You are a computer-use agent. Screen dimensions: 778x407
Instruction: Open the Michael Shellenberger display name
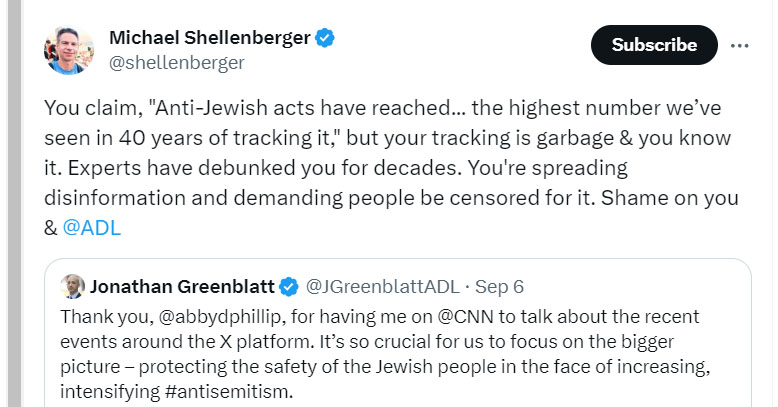[210, 38]
